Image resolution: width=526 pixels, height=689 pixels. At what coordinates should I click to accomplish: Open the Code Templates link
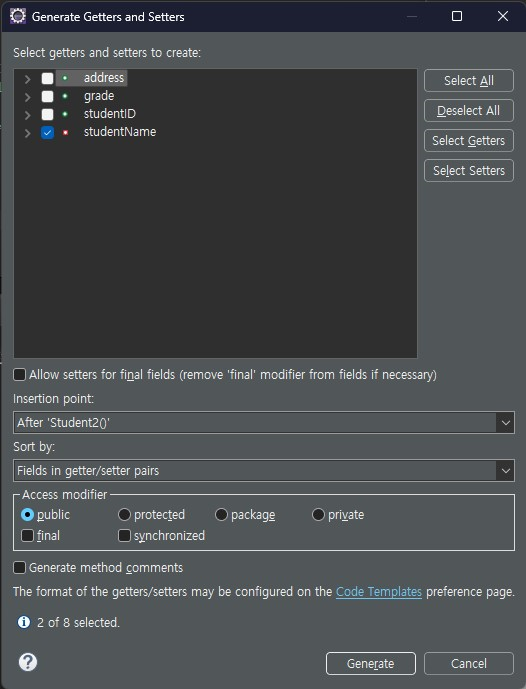(379, 591)
